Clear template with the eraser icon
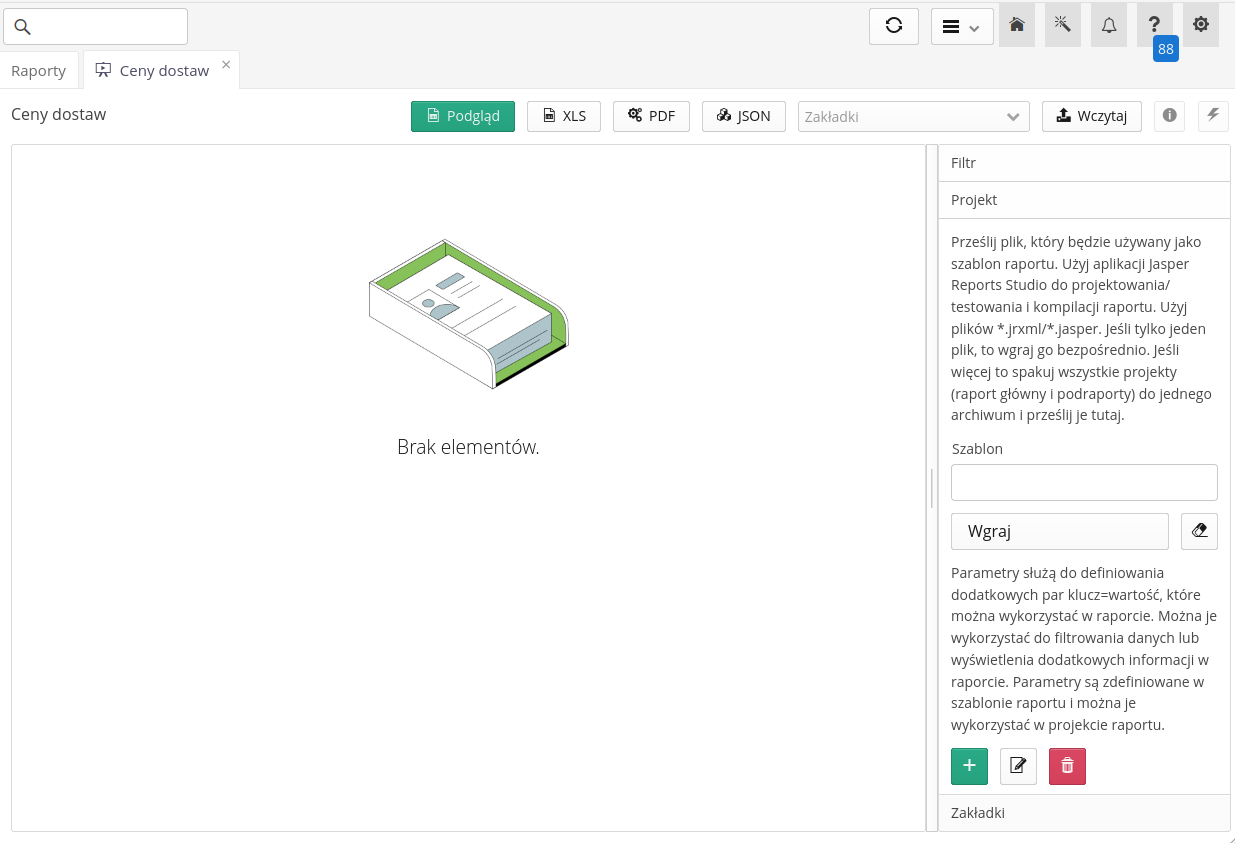The width and height of the screenshot is (1235, 844). [x=1199, y=532]
